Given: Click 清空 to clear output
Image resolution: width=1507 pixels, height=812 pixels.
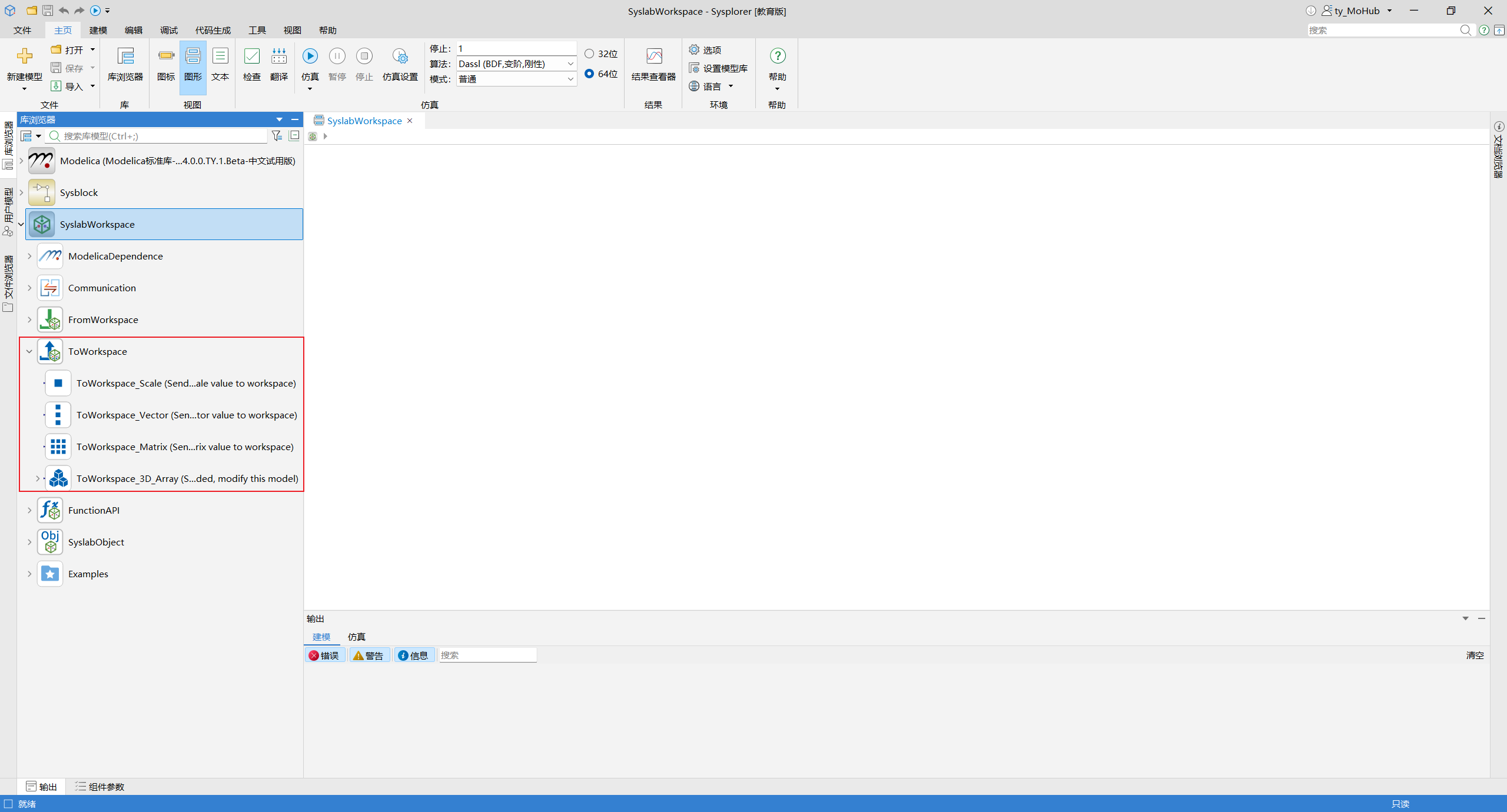Looking at the screenshot, I should tap(1475, 655).
